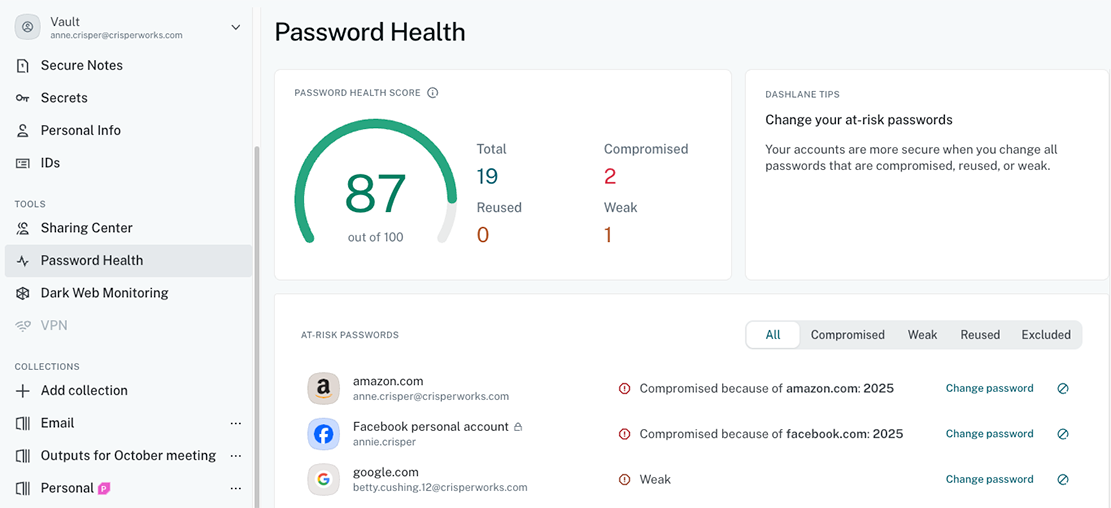The image size is (1111, 508).
Task: Click the Weak warning icon for google.com
Action: [x=624, y=479]
